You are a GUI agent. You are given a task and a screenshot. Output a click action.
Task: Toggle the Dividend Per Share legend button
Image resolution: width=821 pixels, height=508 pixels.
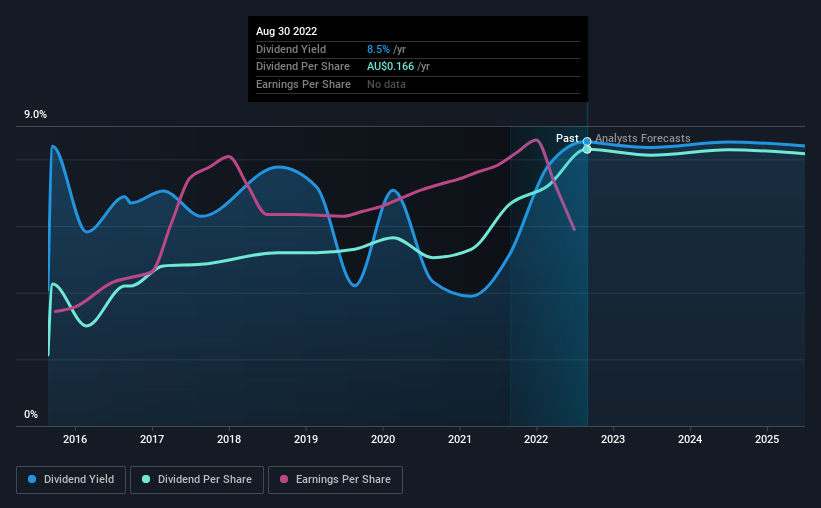point(197,480)
